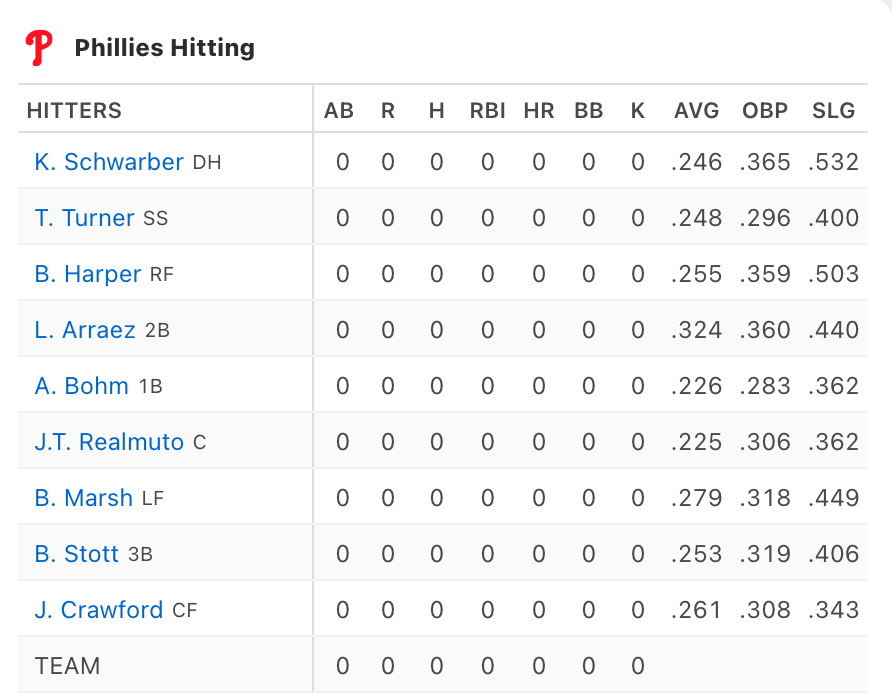Click the AB column header
The width and height of the screenshot is (892, 696).
(339, 110)
